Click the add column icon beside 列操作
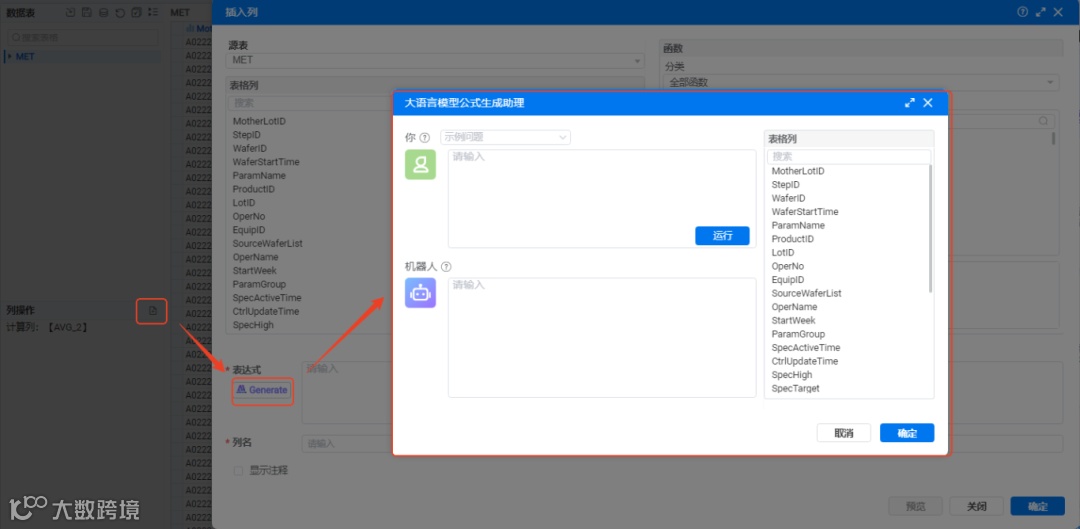 pyautogui.click(x=153, y=311)
